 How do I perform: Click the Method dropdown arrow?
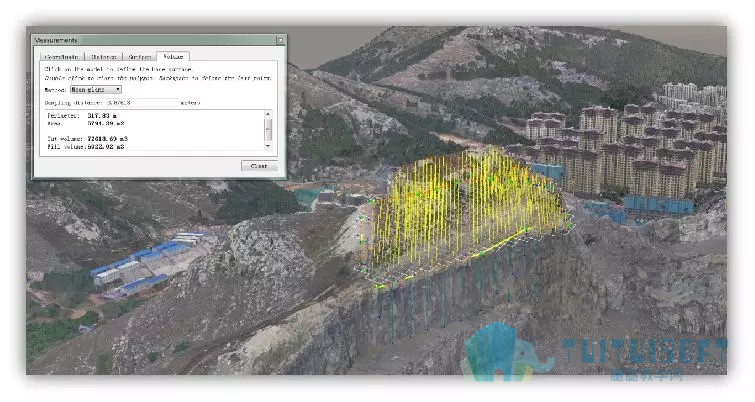[x=118, y=90]
